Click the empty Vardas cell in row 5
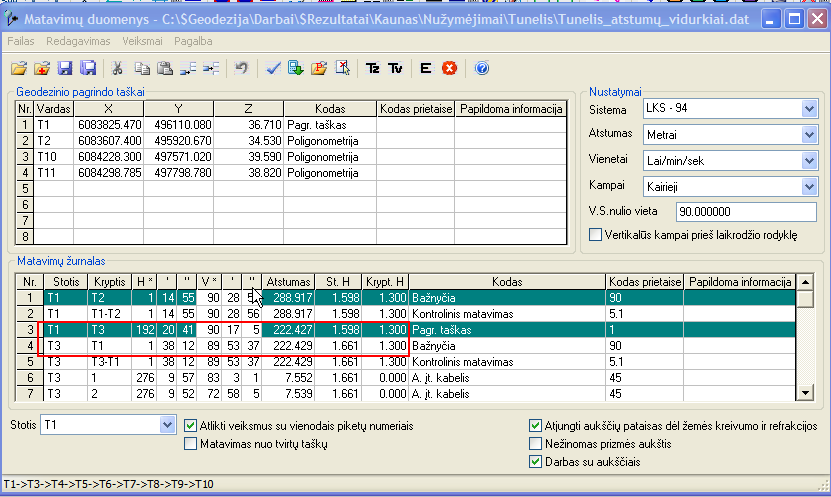831x497 pixels. point(54,189)
